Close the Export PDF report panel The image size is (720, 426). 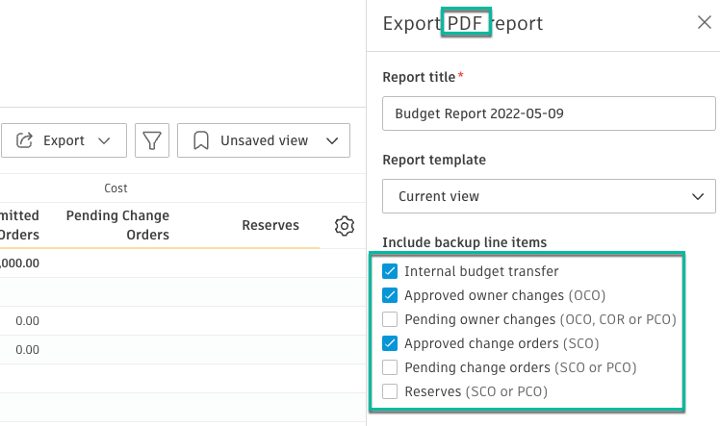[704, 22]
